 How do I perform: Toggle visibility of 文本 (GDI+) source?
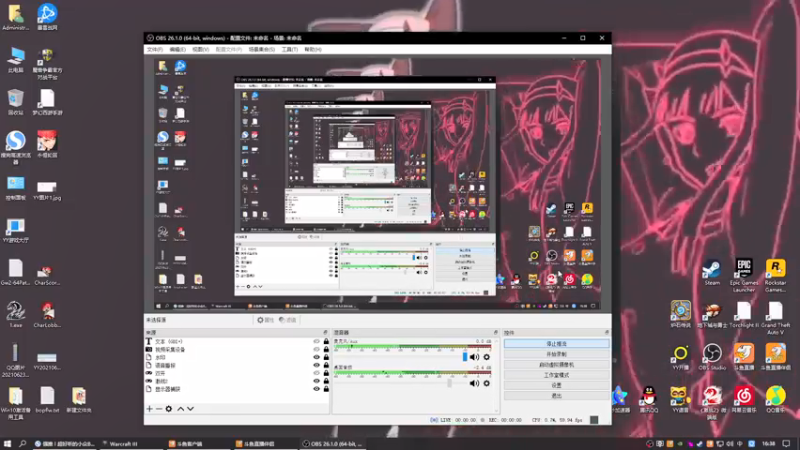pos(316,342)
